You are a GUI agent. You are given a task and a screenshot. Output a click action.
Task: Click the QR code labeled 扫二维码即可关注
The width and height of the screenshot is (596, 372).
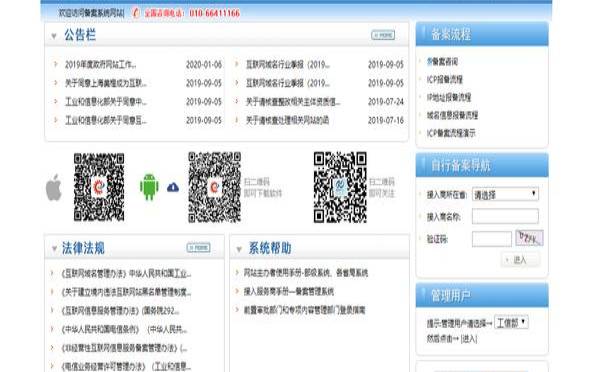(x=340, y=187)
